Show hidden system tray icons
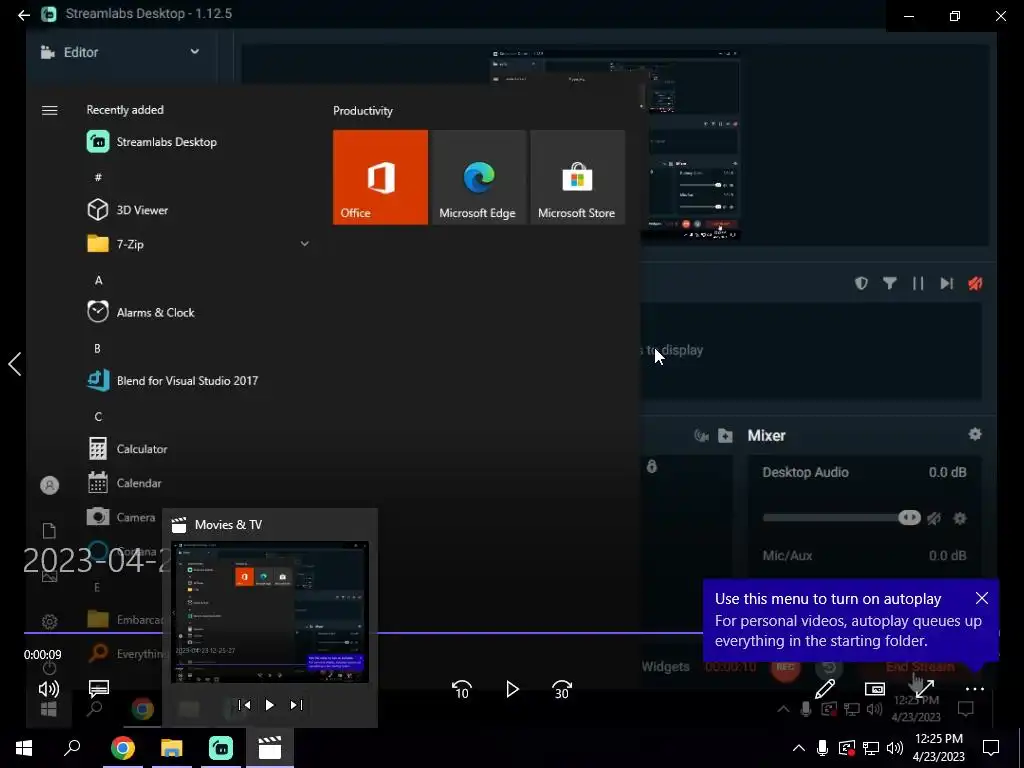1024x768 pixels. point(798,748)
